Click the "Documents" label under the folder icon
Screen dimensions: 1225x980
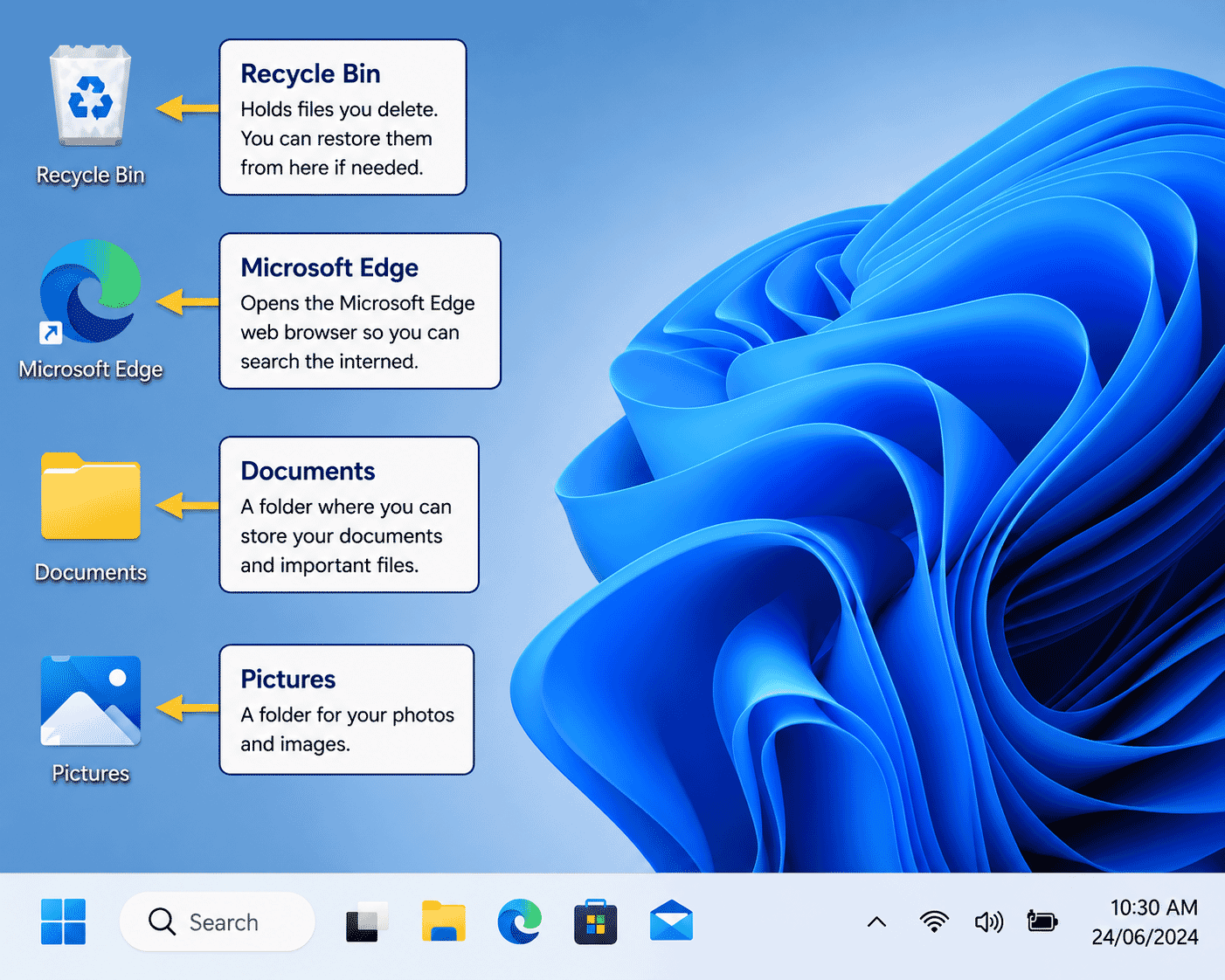(x=90, y=572)
